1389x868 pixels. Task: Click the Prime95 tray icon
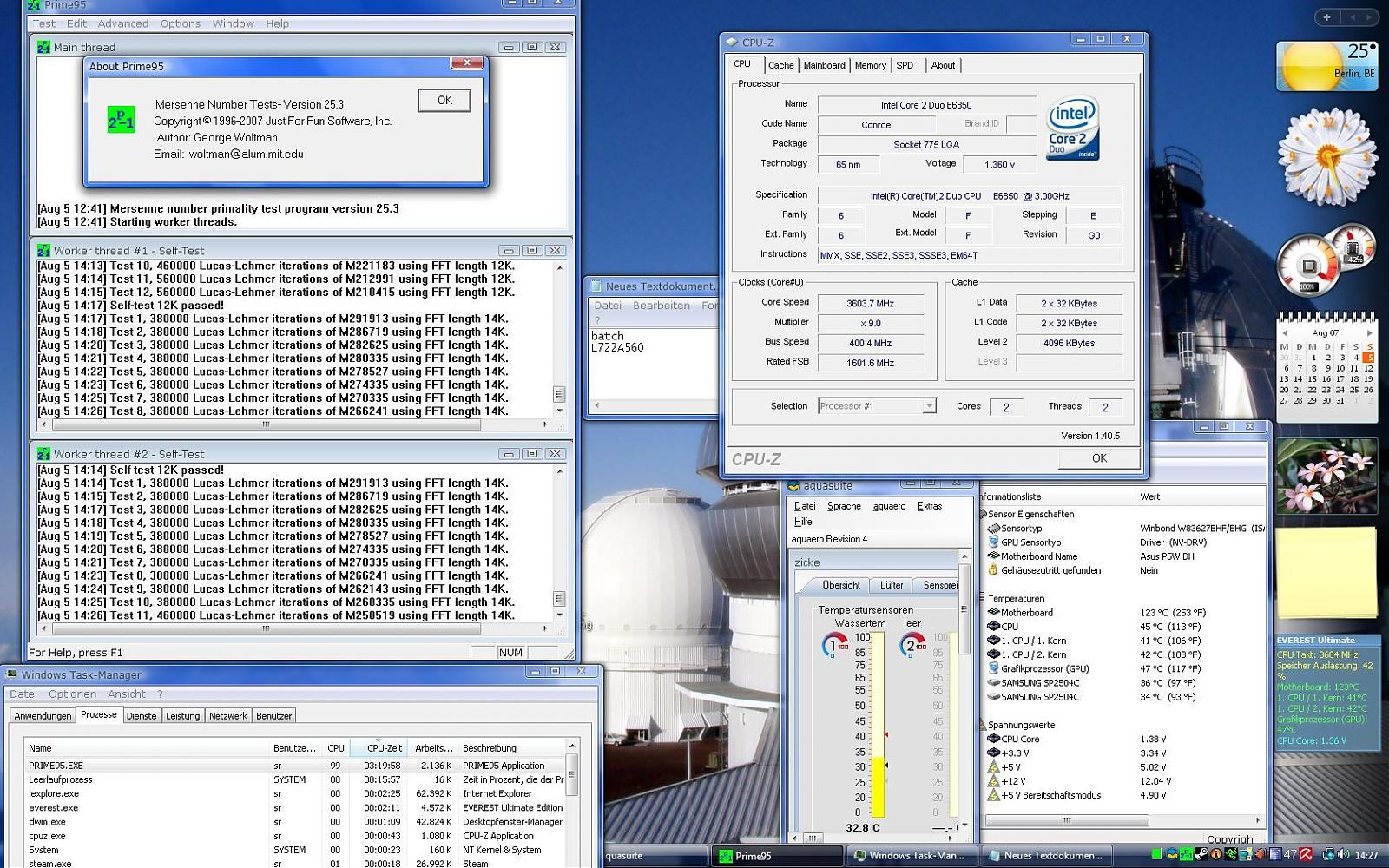click(x=1186, y=854)
